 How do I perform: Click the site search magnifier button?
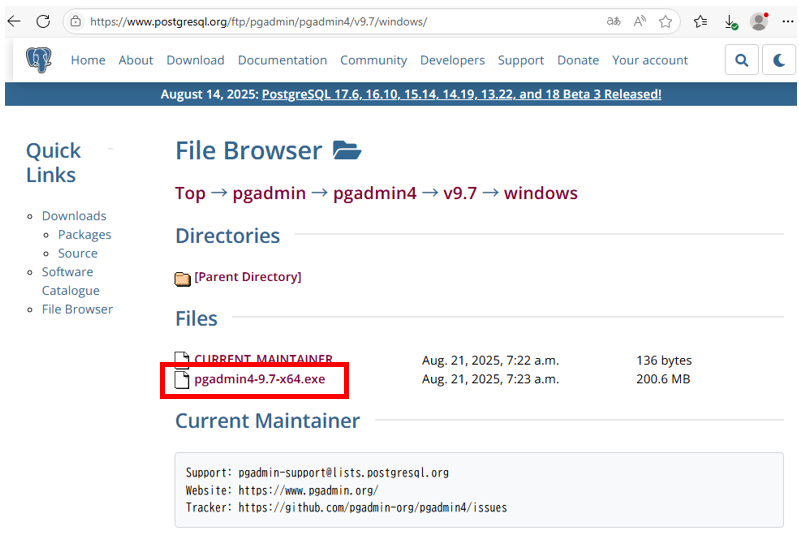point(741,60)
